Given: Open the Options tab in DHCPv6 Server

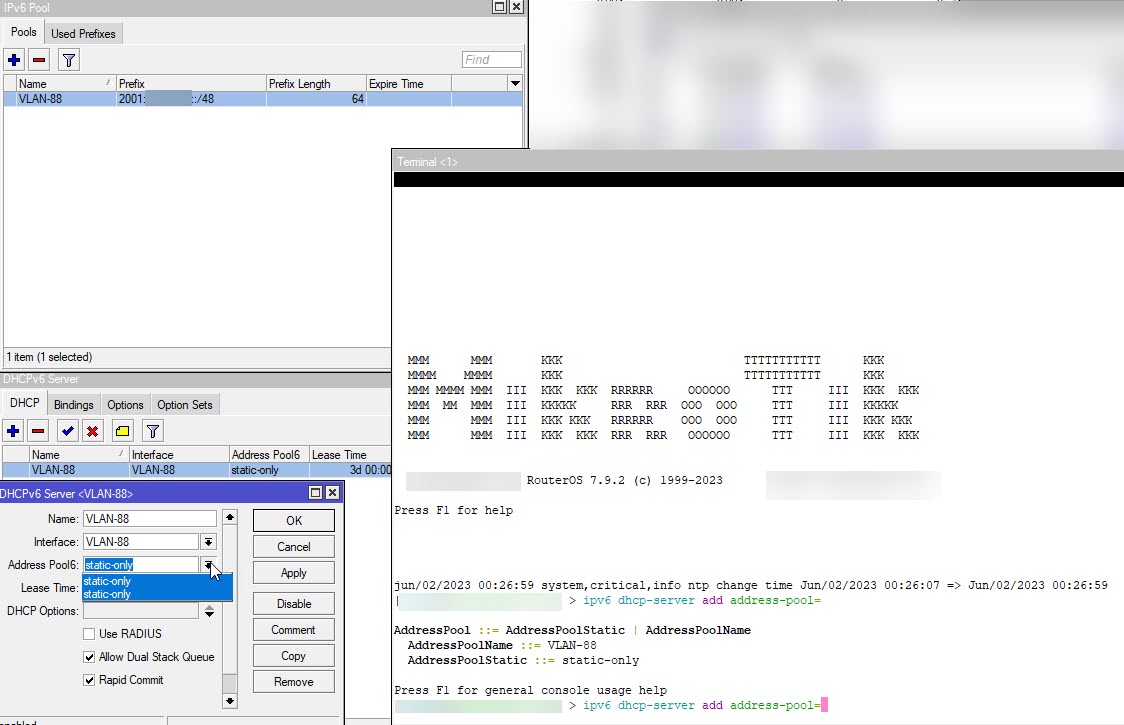Looking at the screenshot, I should 125,405.
